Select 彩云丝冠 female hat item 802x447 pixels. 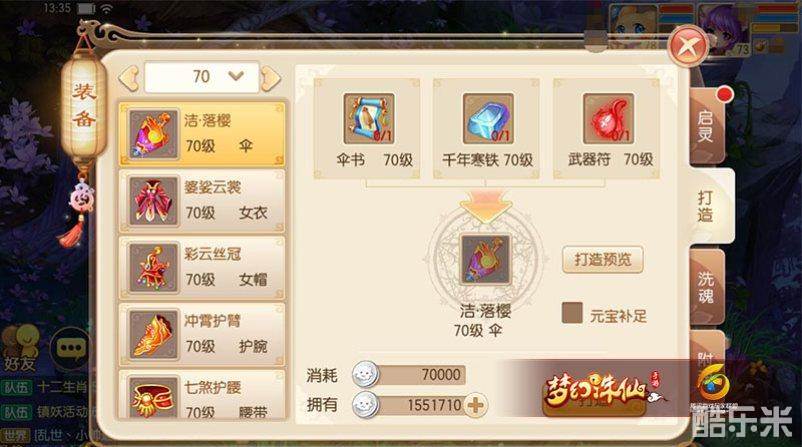tap(202, 267)
